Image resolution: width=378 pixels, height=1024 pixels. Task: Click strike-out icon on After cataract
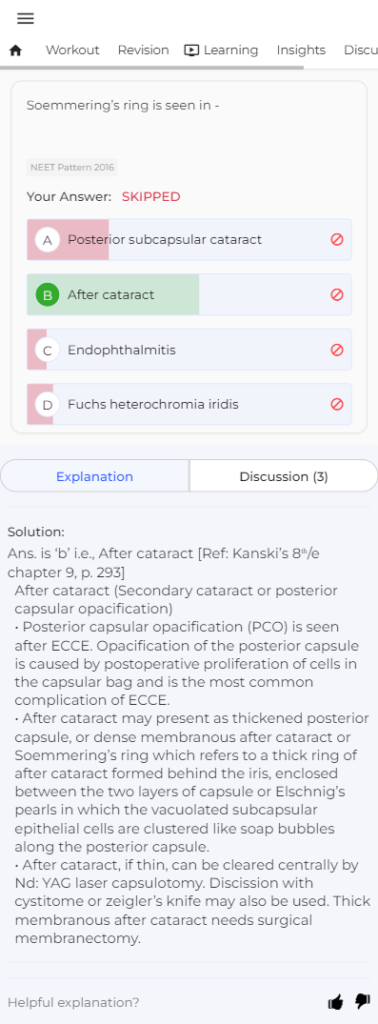pyautogui.click(x=337, y=295)
